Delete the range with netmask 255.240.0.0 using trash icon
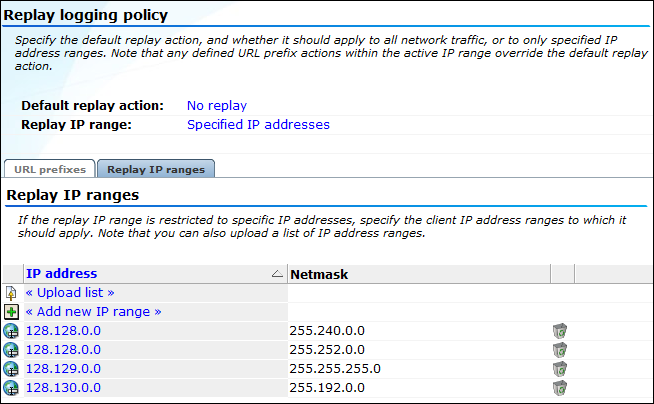This screenshot has width=654, height=404. pos(560,331)
